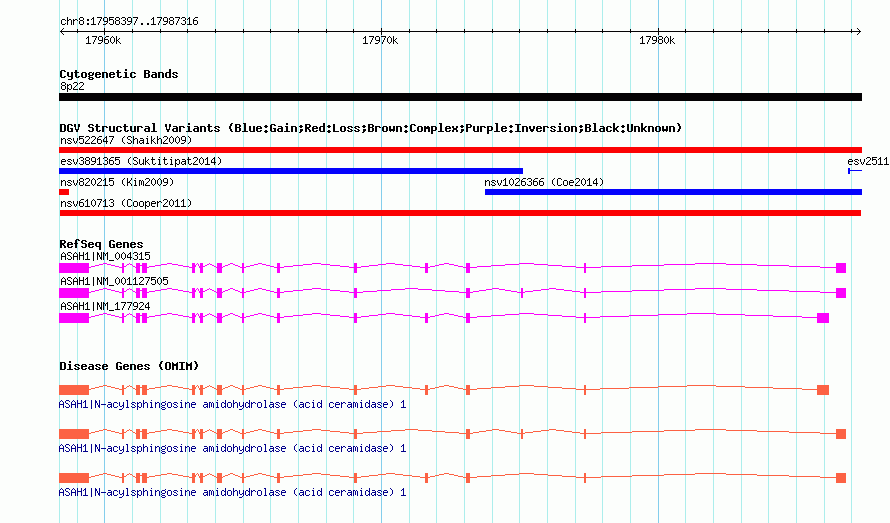This screenshot has height=523, width=890.
Task: Click the 17980k ruler tick label
Action: (657, 40)
